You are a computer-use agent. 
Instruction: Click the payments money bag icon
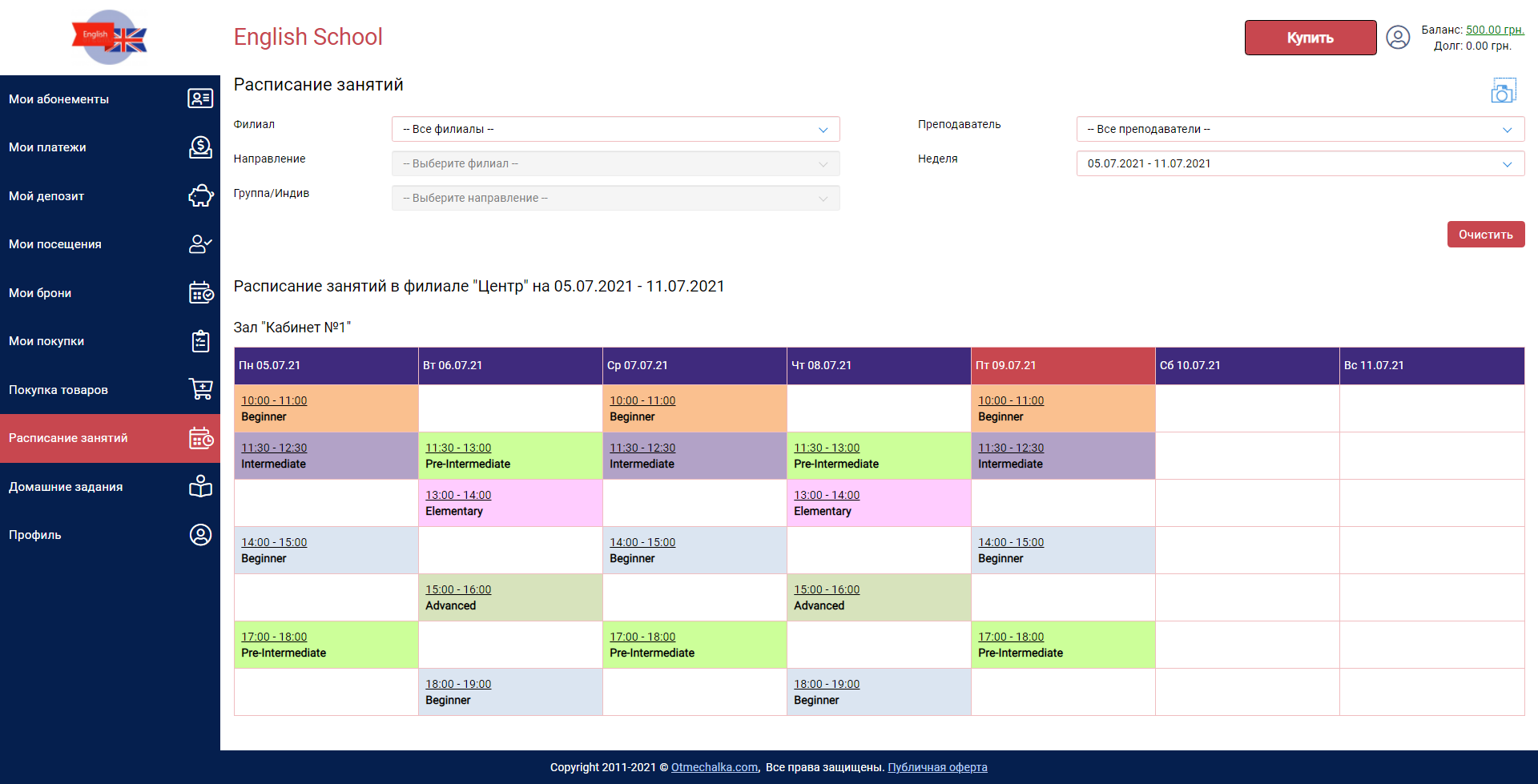[x=199, y=147]
